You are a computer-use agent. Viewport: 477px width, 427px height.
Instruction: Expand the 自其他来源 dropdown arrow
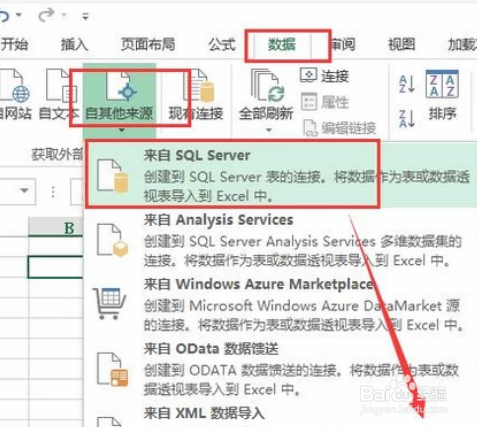click(121, 130)
